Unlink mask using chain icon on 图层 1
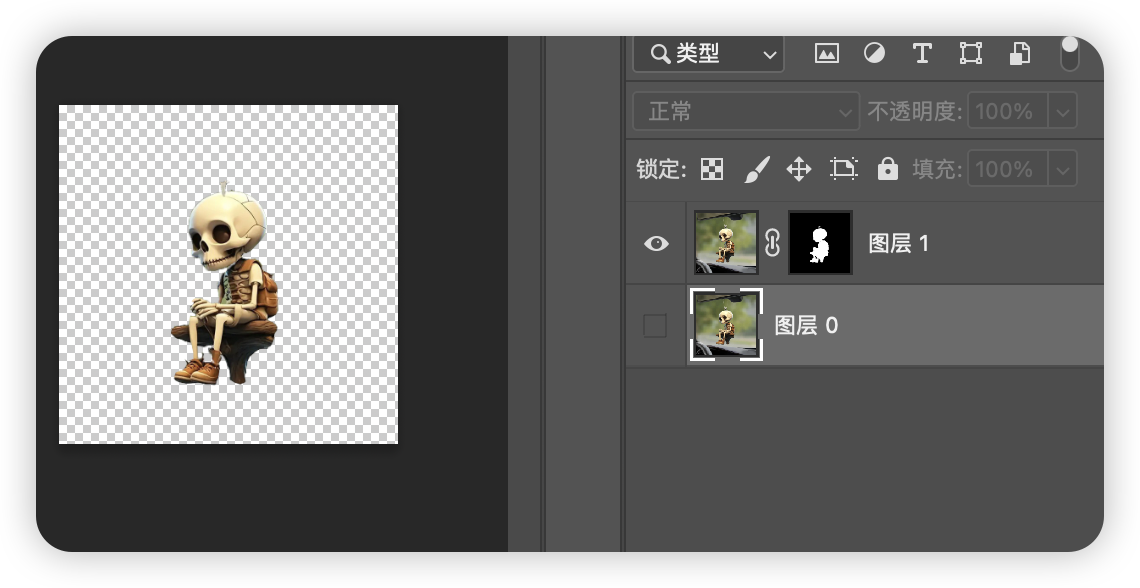The height and width of the screenshot is (588, 1140). tap(773, 243)
